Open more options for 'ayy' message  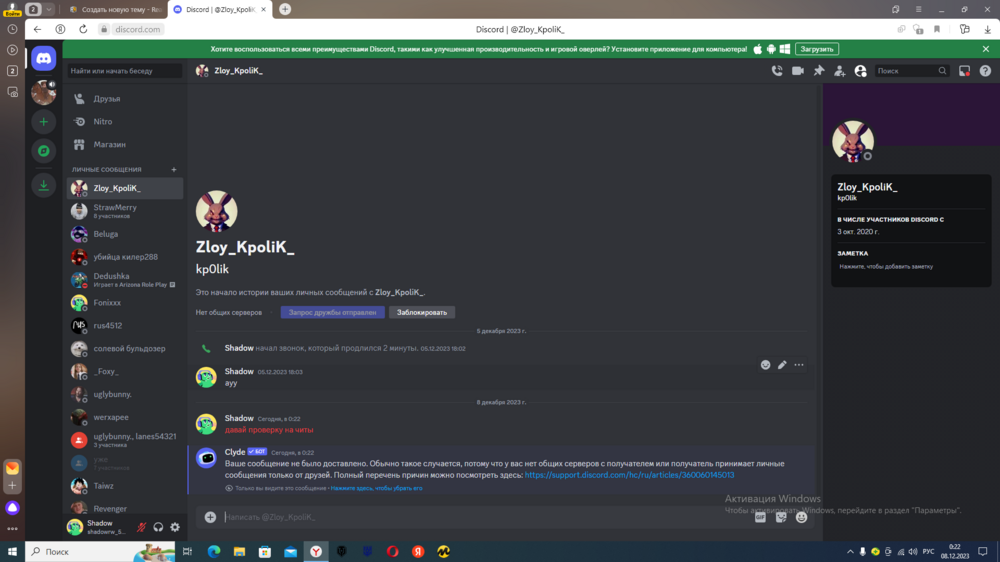[799, 365]
